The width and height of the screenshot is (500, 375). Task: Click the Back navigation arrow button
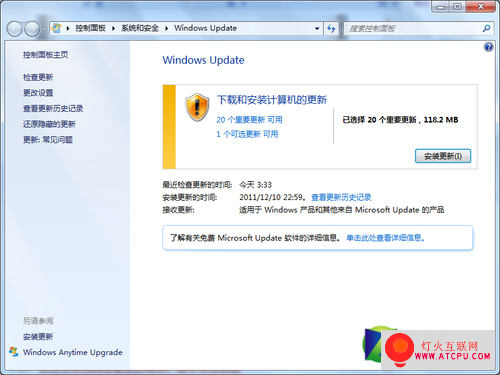[x=15, y=29]
